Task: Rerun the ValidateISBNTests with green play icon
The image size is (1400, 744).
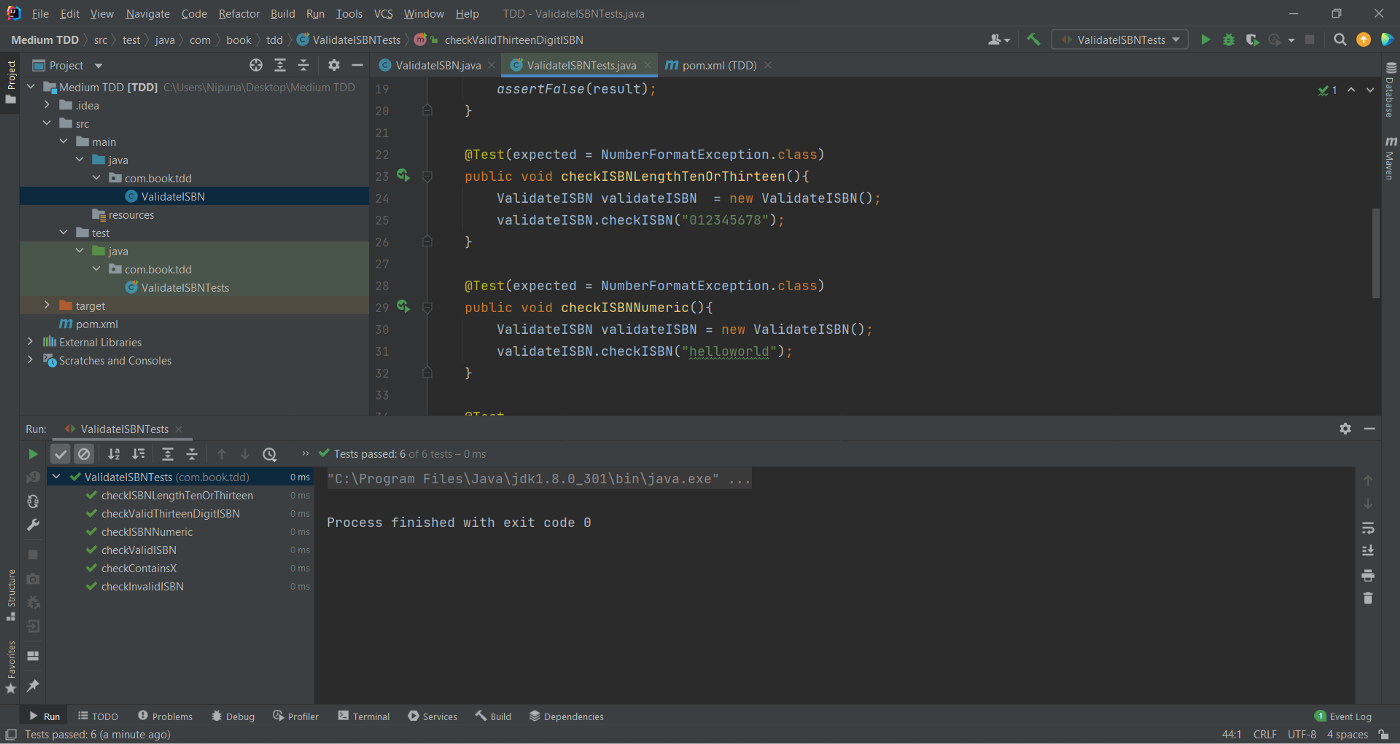Action: coord(33,454)
